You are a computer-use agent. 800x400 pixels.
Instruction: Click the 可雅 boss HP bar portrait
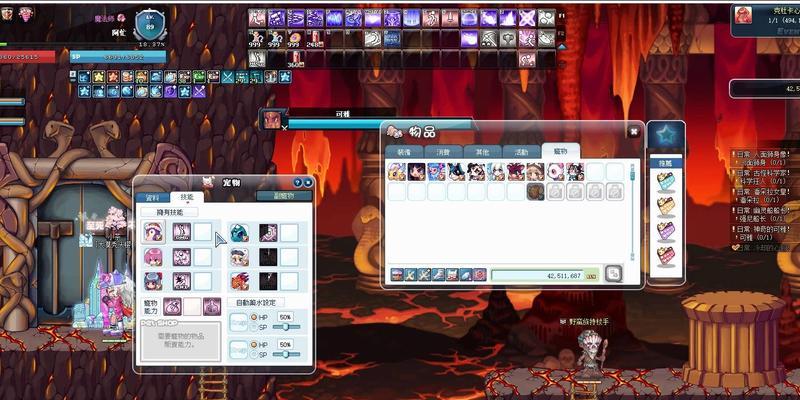click(x=273, y=119)
